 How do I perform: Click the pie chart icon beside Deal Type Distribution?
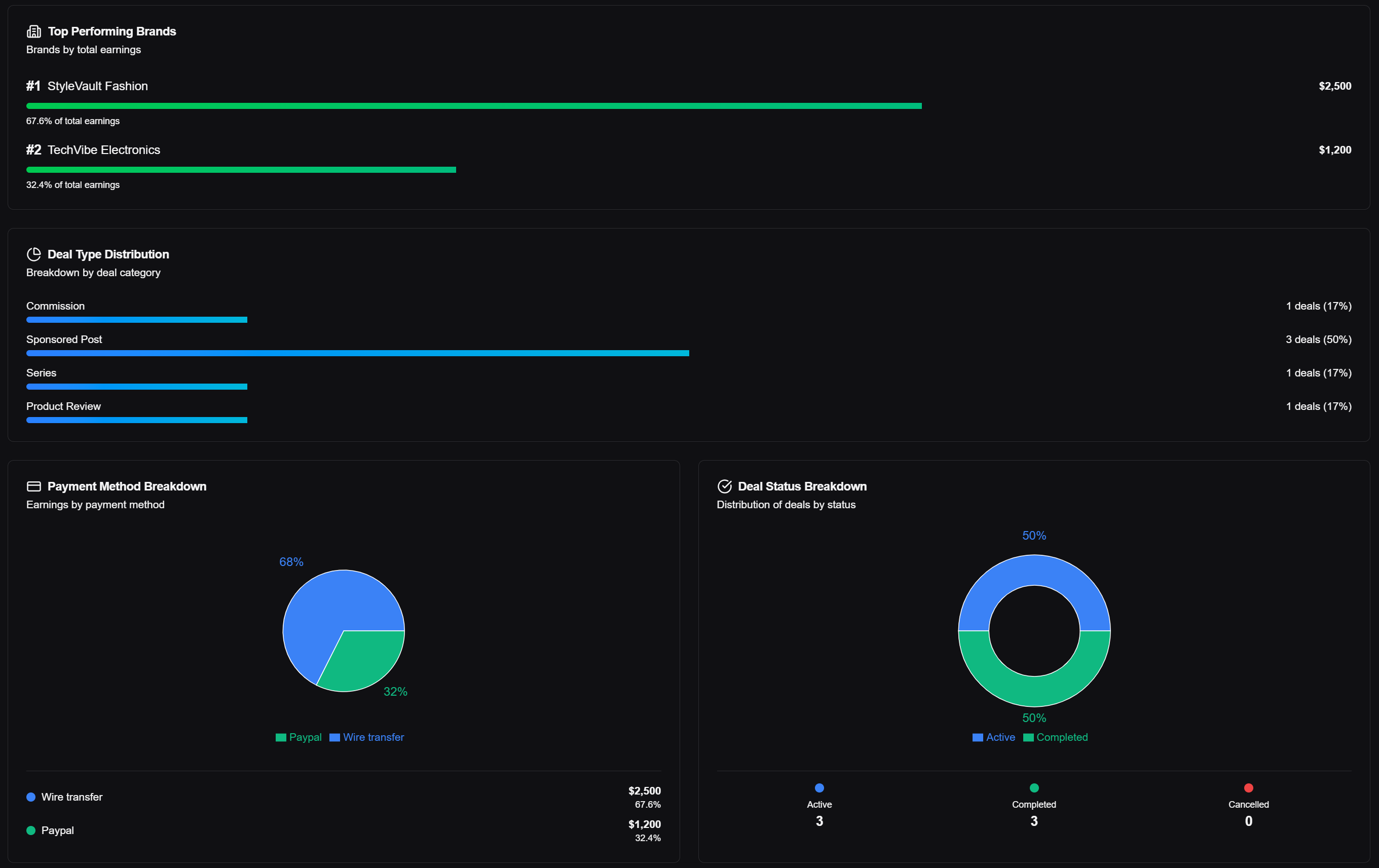point(34,254)
